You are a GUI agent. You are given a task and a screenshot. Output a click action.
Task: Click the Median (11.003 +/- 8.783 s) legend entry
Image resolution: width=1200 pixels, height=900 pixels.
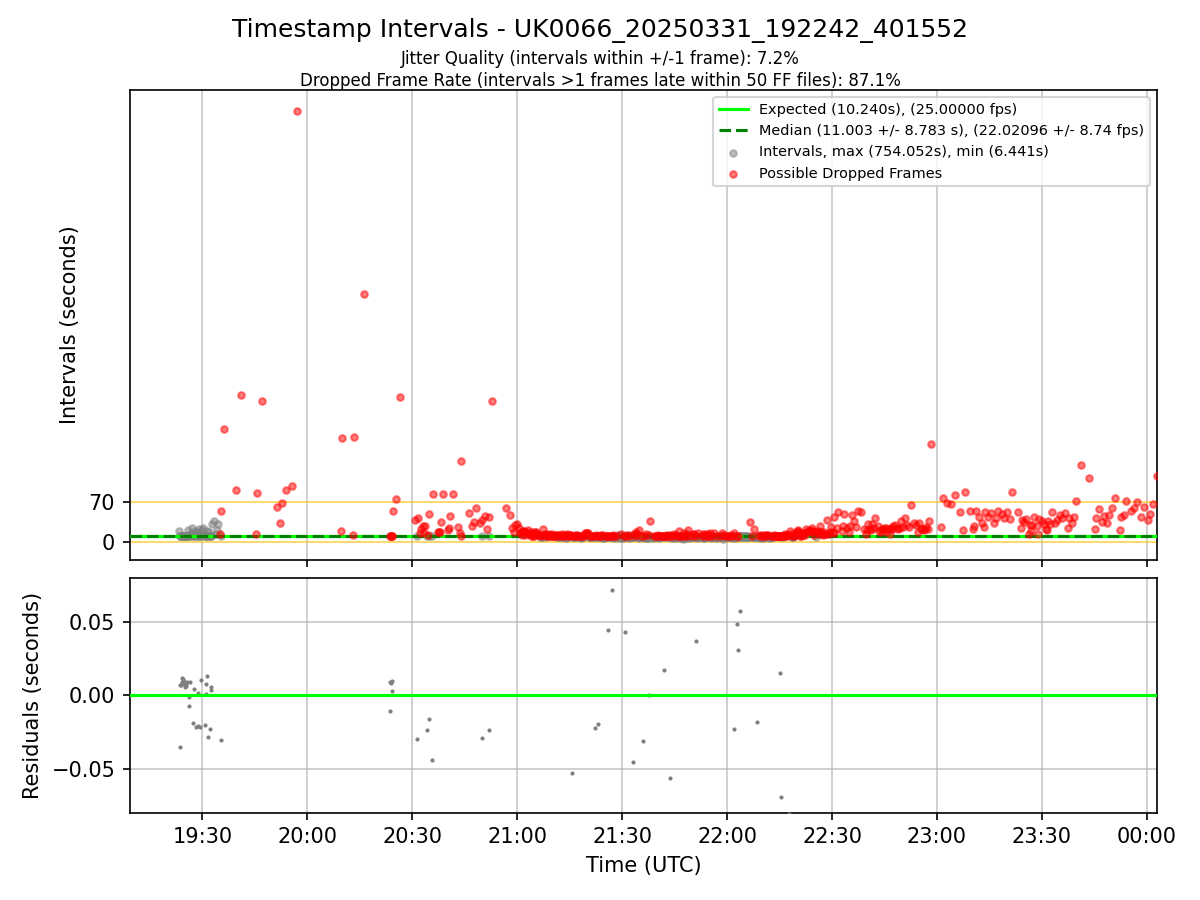[x=951, y=130]
